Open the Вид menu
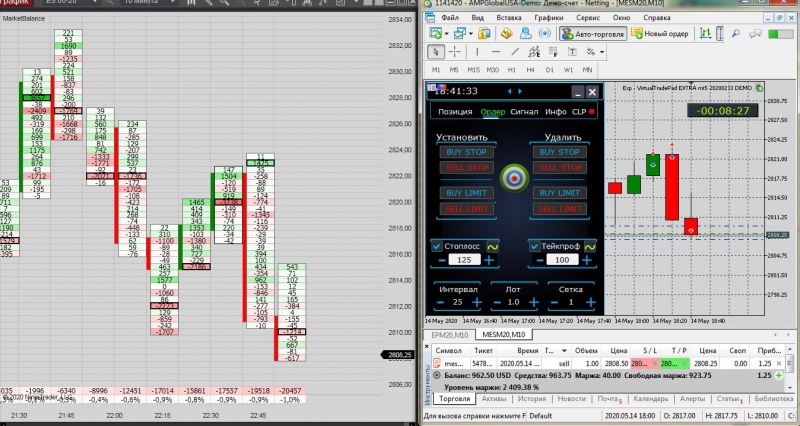This screenshot has width=800, height=426. pyautogui.click(x=478, y=17)
